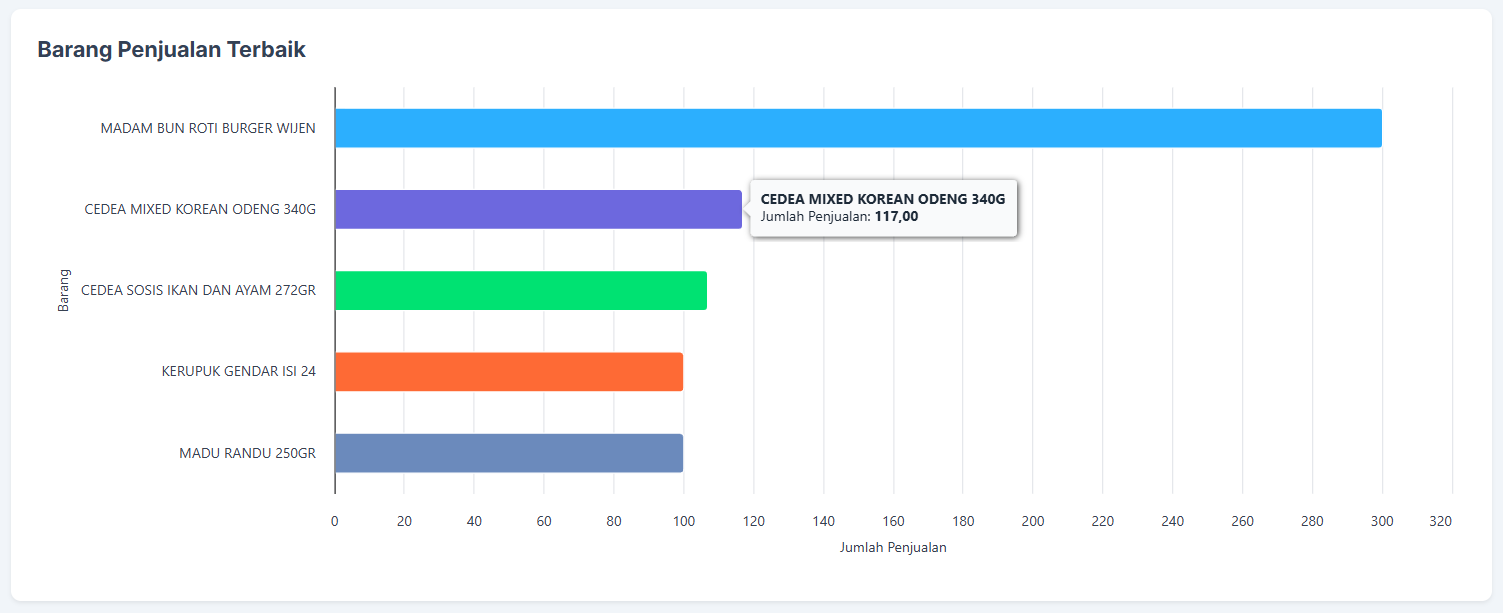This screenshot has width=1503, height=613.
Task: Select the CEDEA SOSIS IKAN DAN AYAM 272GR label
Action: coord(198,291)
